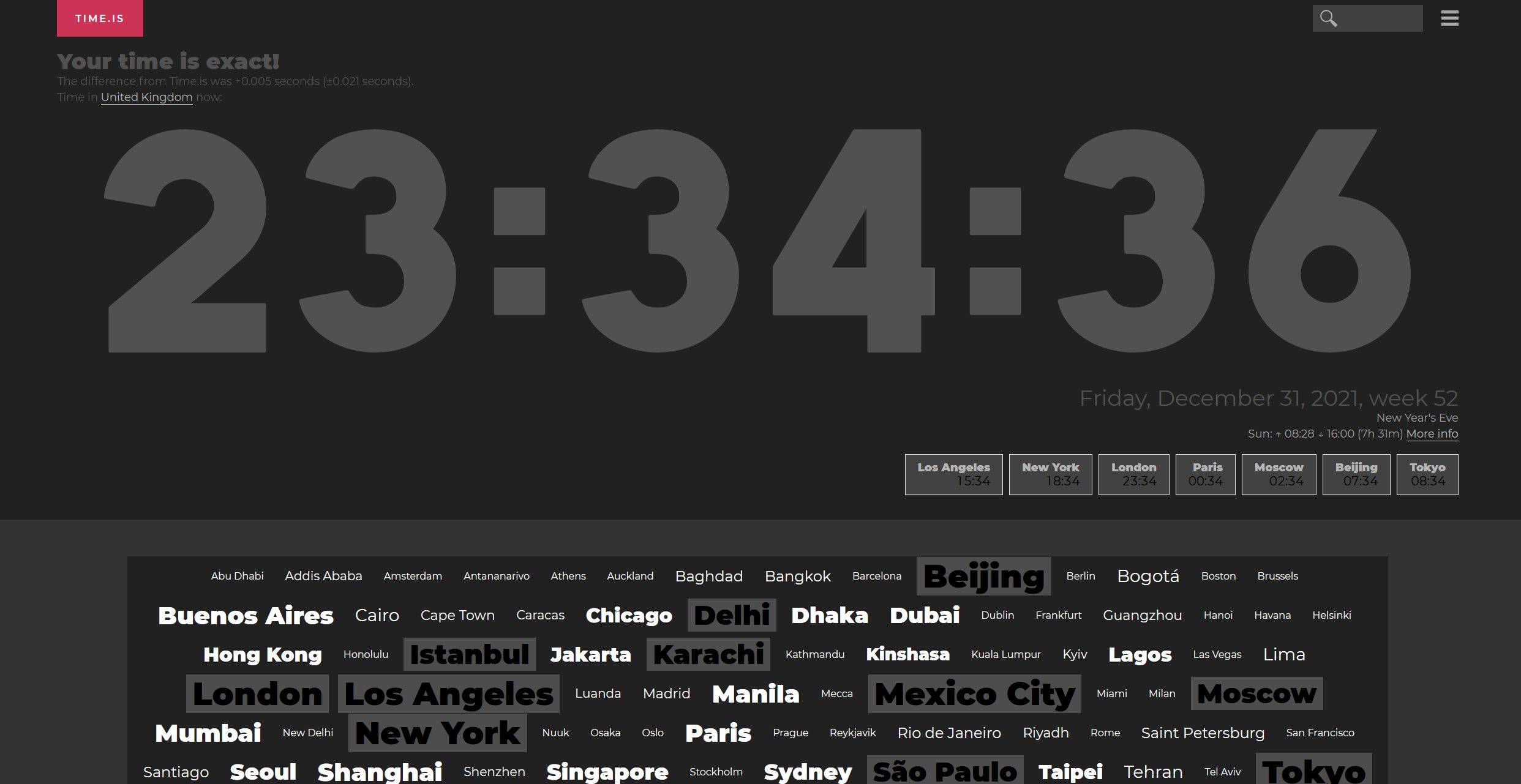Click the TIME.IS logo icon
This screenshot has height=784, width=1521.
point(100,18)
